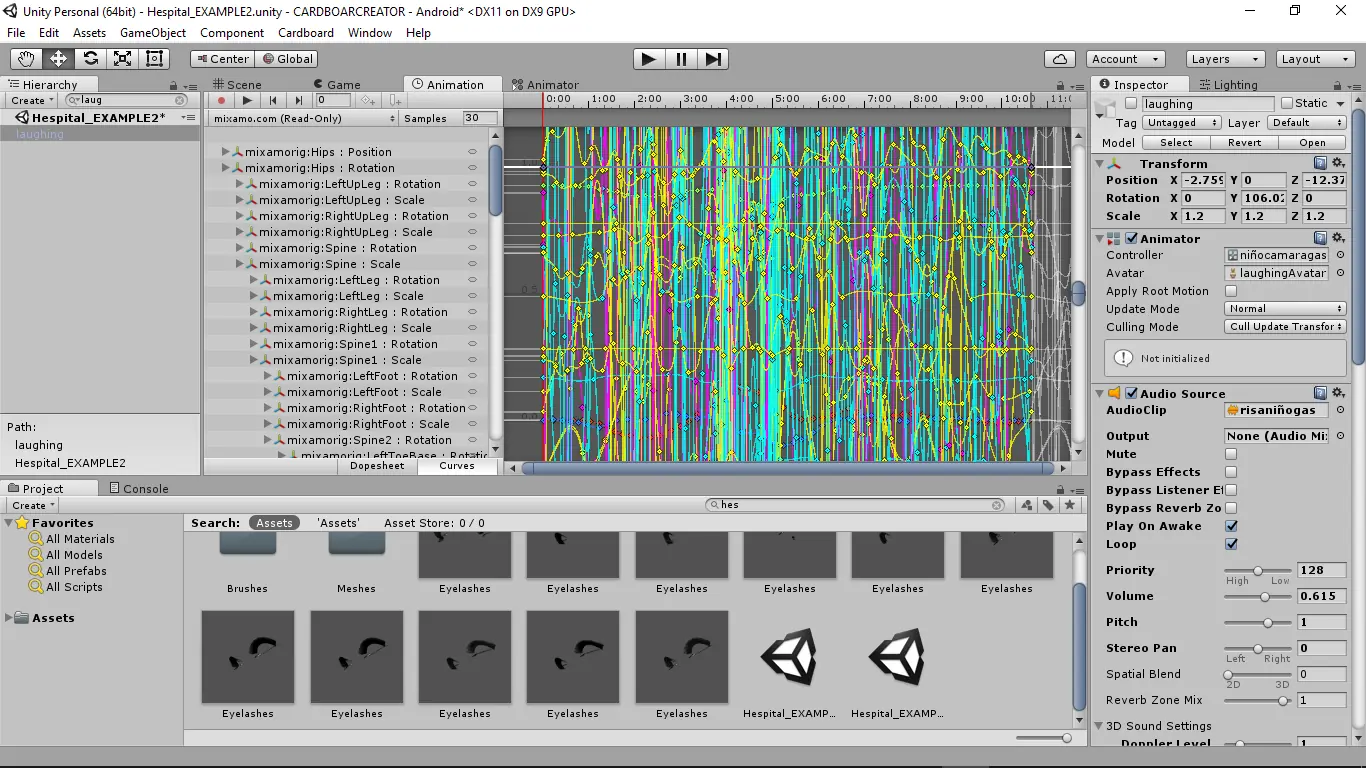Expand mixamorig:Hips Position property
Viewport: 1366px width, 768px height.
click(x=226, y=152)
